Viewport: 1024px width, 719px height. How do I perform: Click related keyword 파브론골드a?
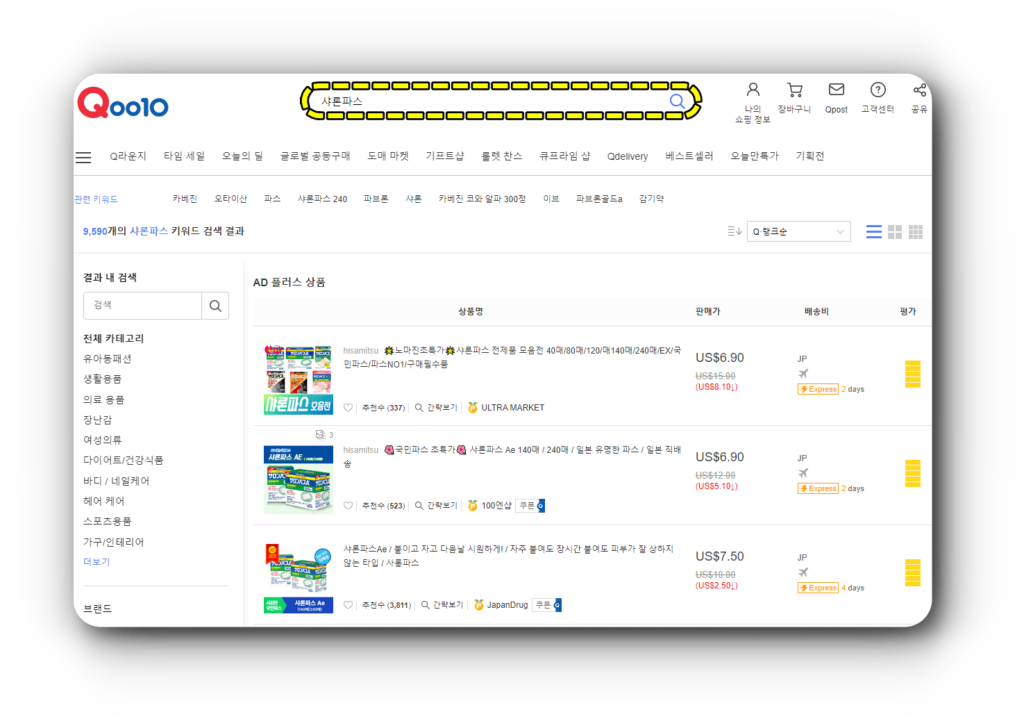tap(599, 199)
